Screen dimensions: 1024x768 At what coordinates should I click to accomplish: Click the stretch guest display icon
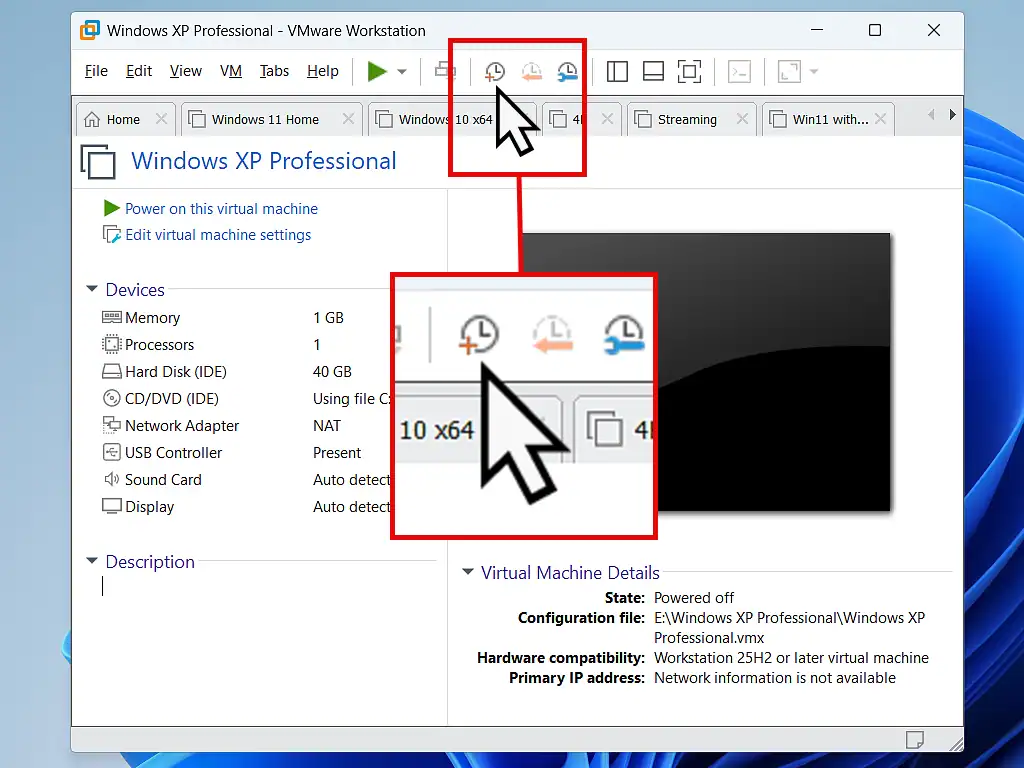pos(789,71)
